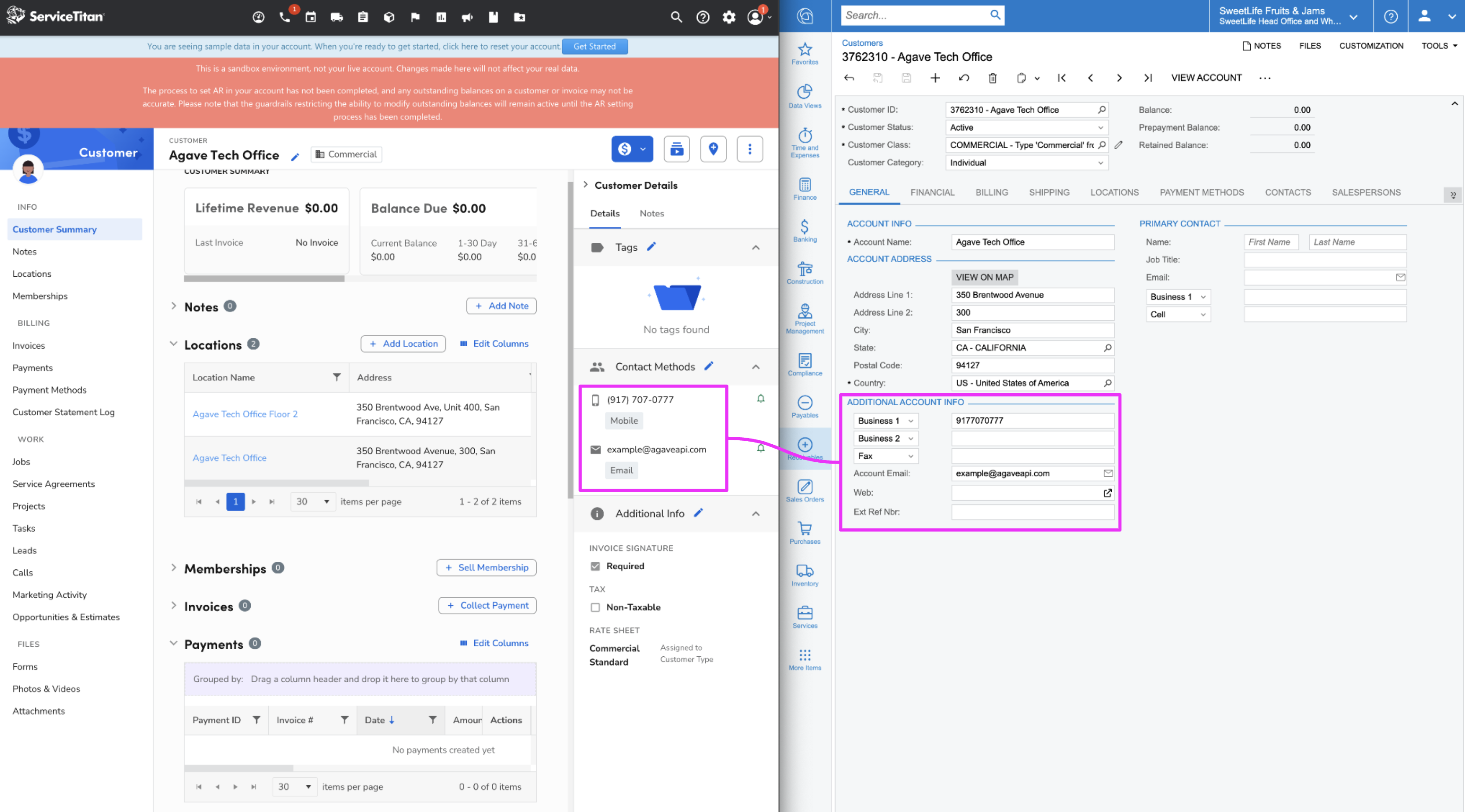Open the ServiceTitan dashboard gauge icon
This screenshot has width=1465, height=812.
click(x=258, y=17)
